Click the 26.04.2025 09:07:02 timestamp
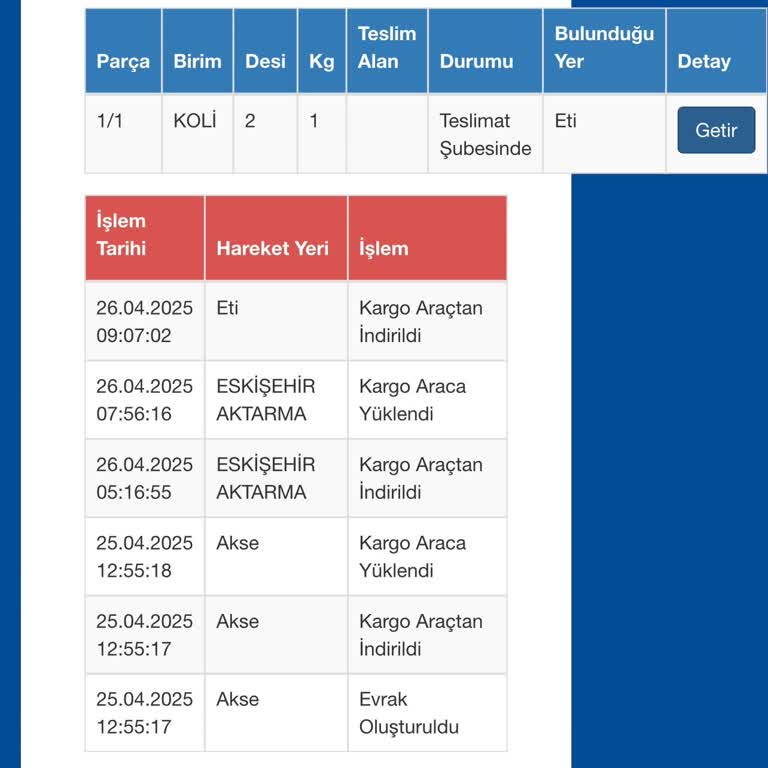The height and width of the screenshot is (768, 768). coord(144,322)
